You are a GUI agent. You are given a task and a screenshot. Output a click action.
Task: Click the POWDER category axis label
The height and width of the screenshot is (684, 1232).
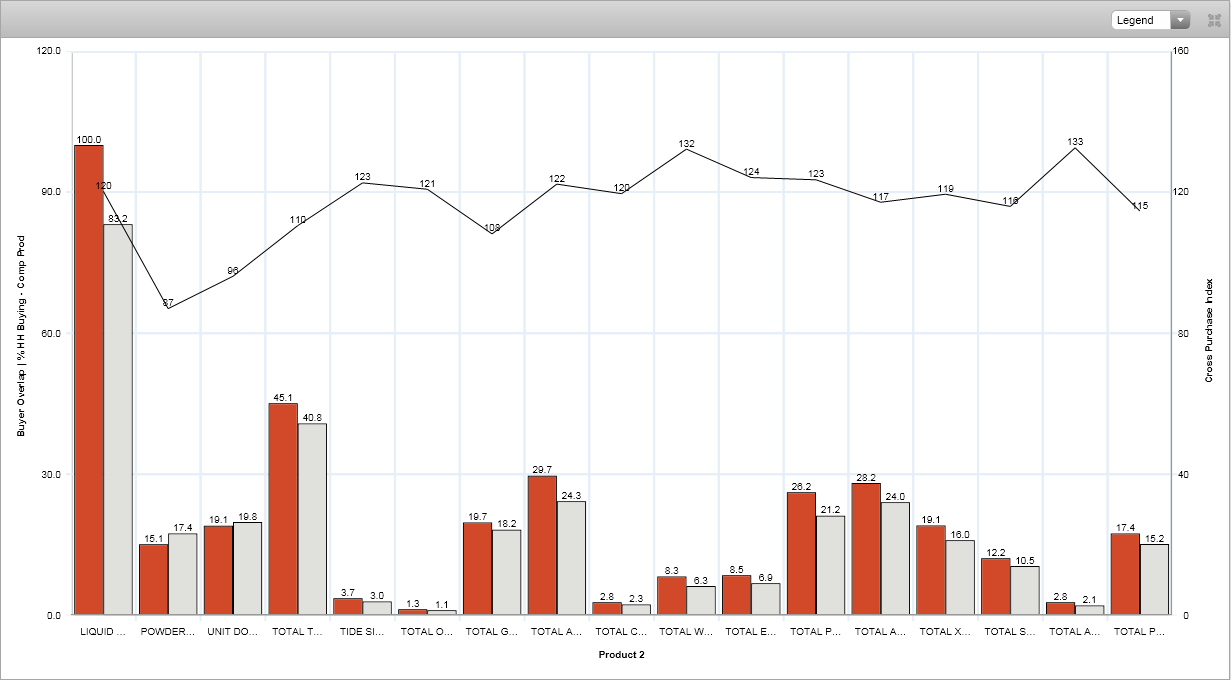pyautogui.click(x=167, y=631)
